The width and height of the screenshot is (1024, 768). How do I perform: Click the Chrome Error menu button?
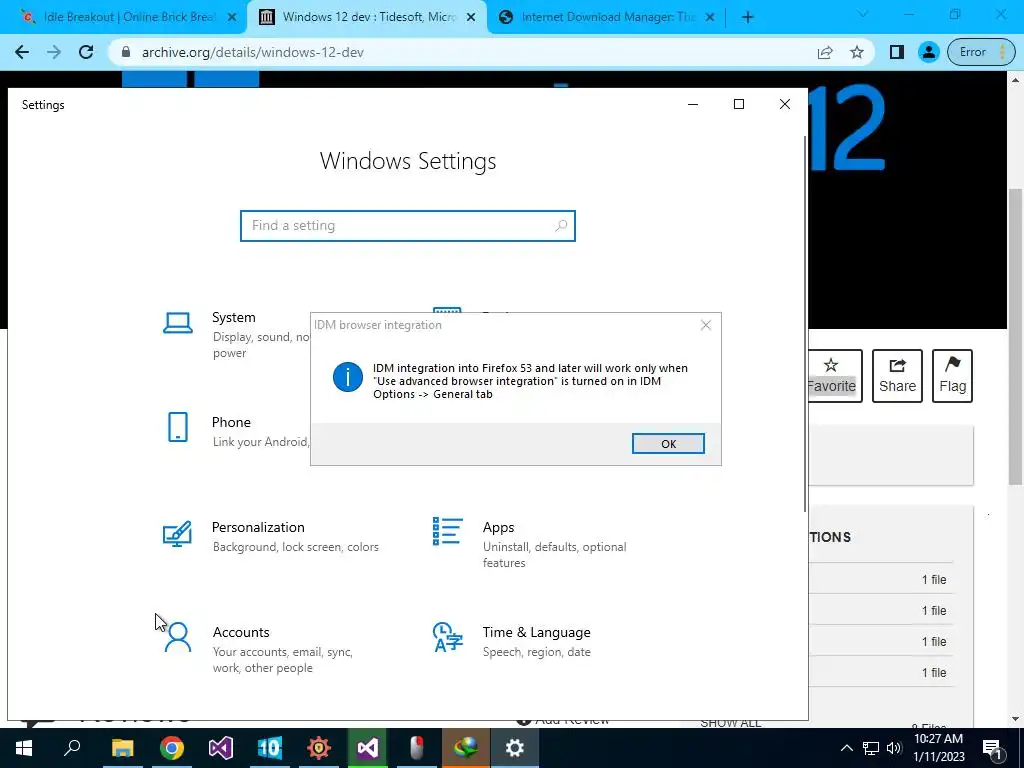[980, 52]
